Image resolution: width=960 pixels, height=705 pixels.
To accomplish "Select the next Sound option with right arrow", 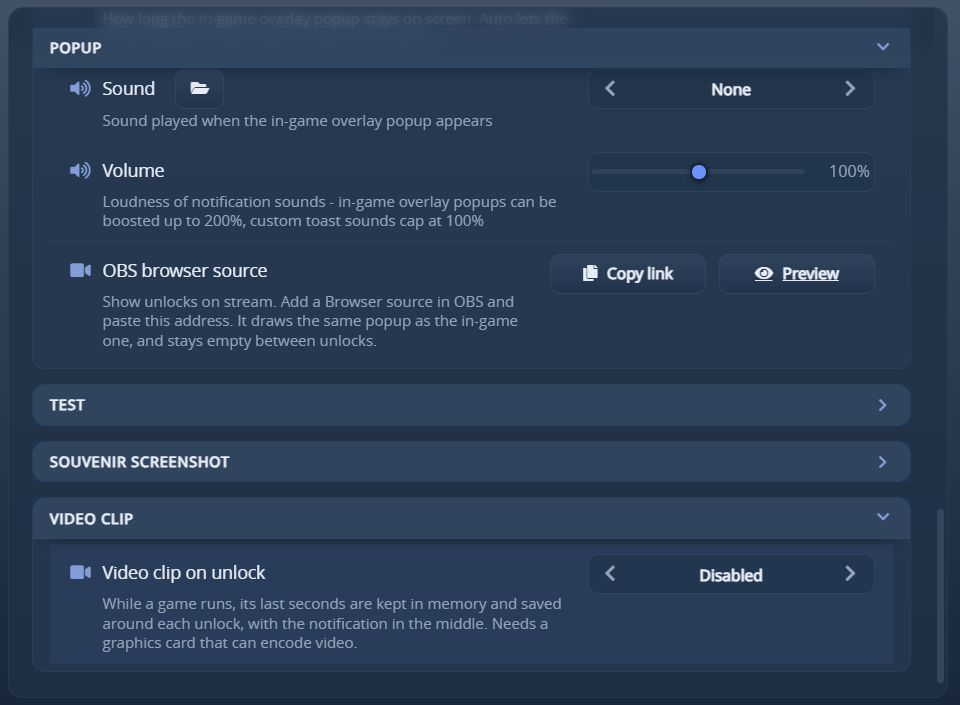I will point(850,89).
